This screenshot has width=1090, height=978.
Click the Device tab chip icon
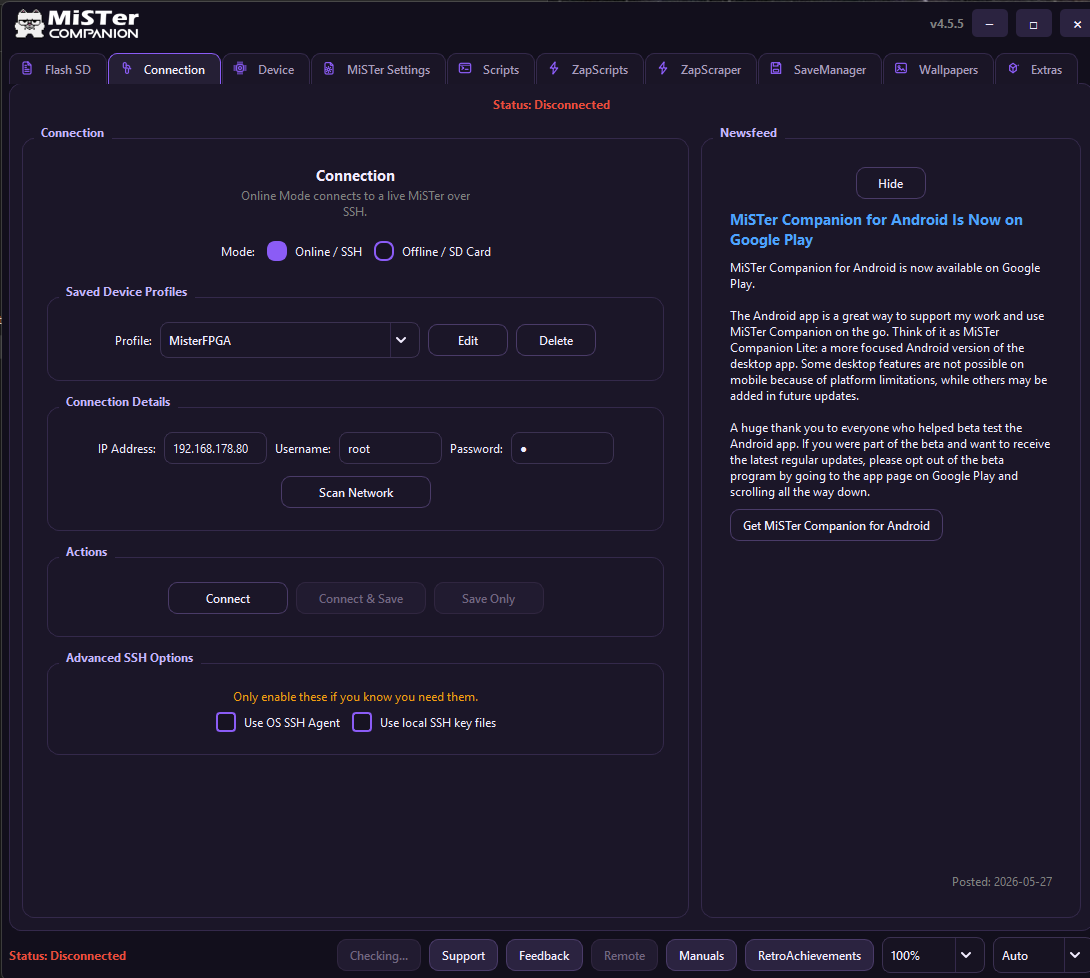pyautogui.click(x=240, y=68)
